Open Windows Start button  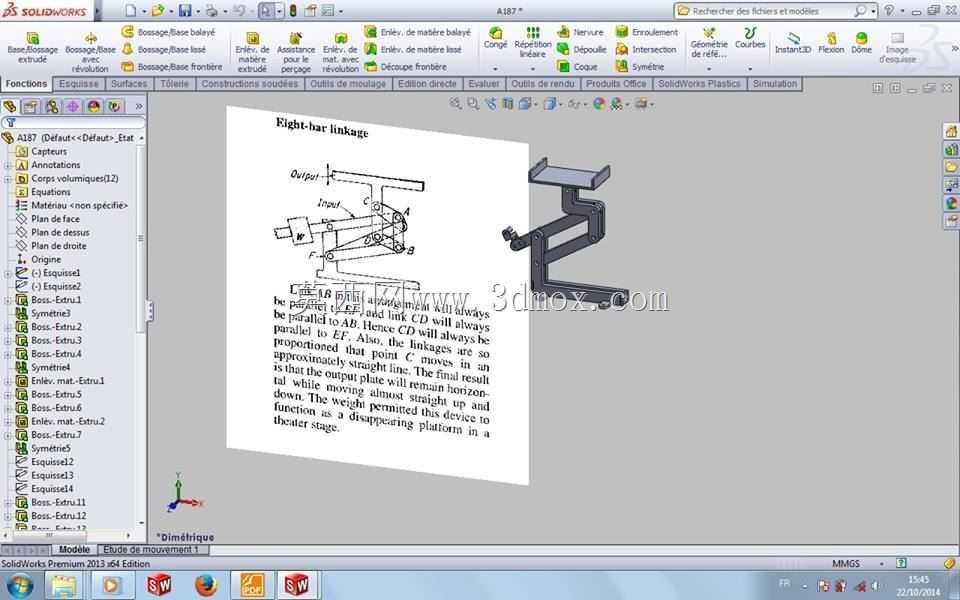[19, 585]
